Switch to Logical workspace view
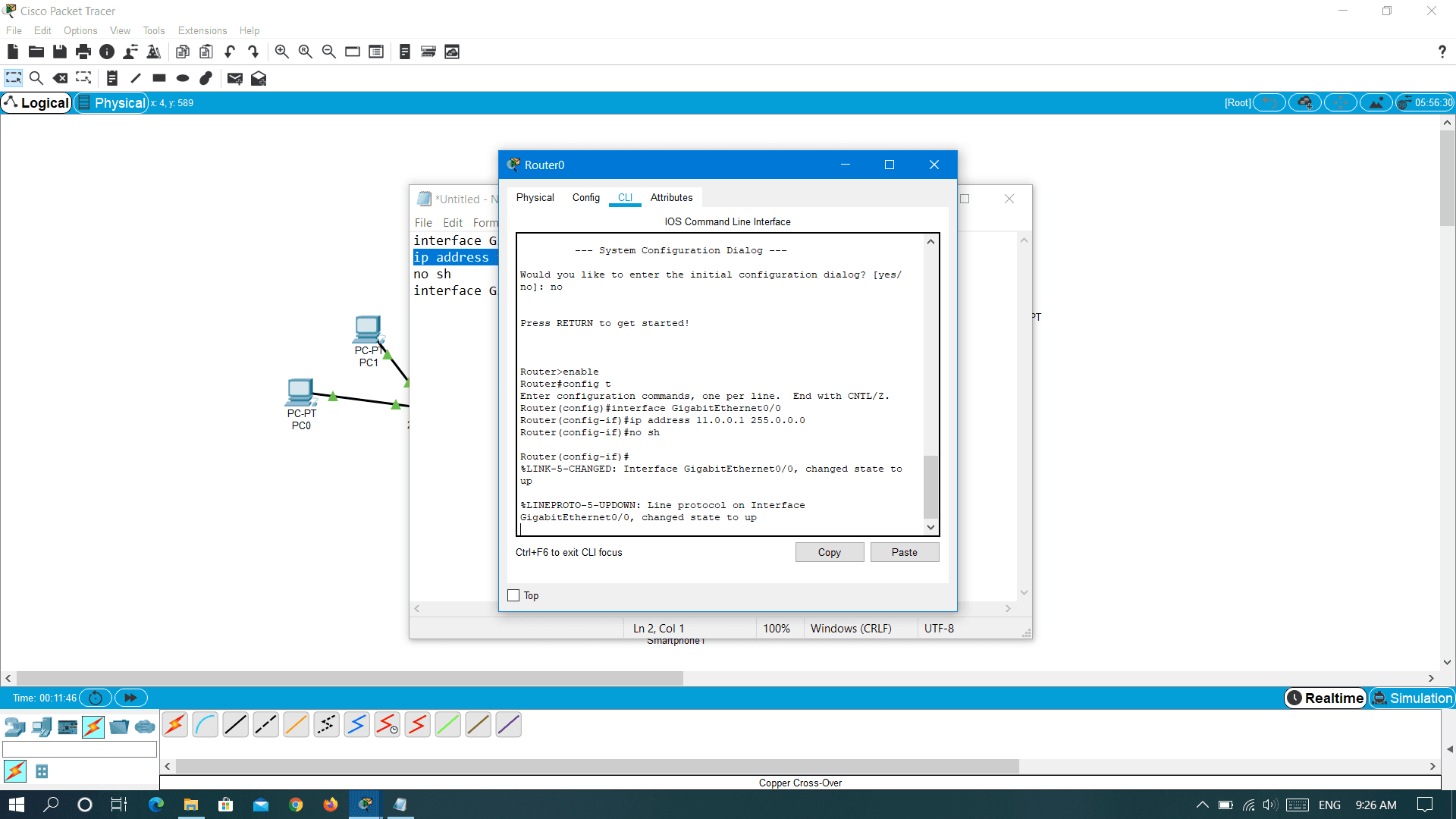This screenshot has width=1456, height=819. [x=36, y=102]
